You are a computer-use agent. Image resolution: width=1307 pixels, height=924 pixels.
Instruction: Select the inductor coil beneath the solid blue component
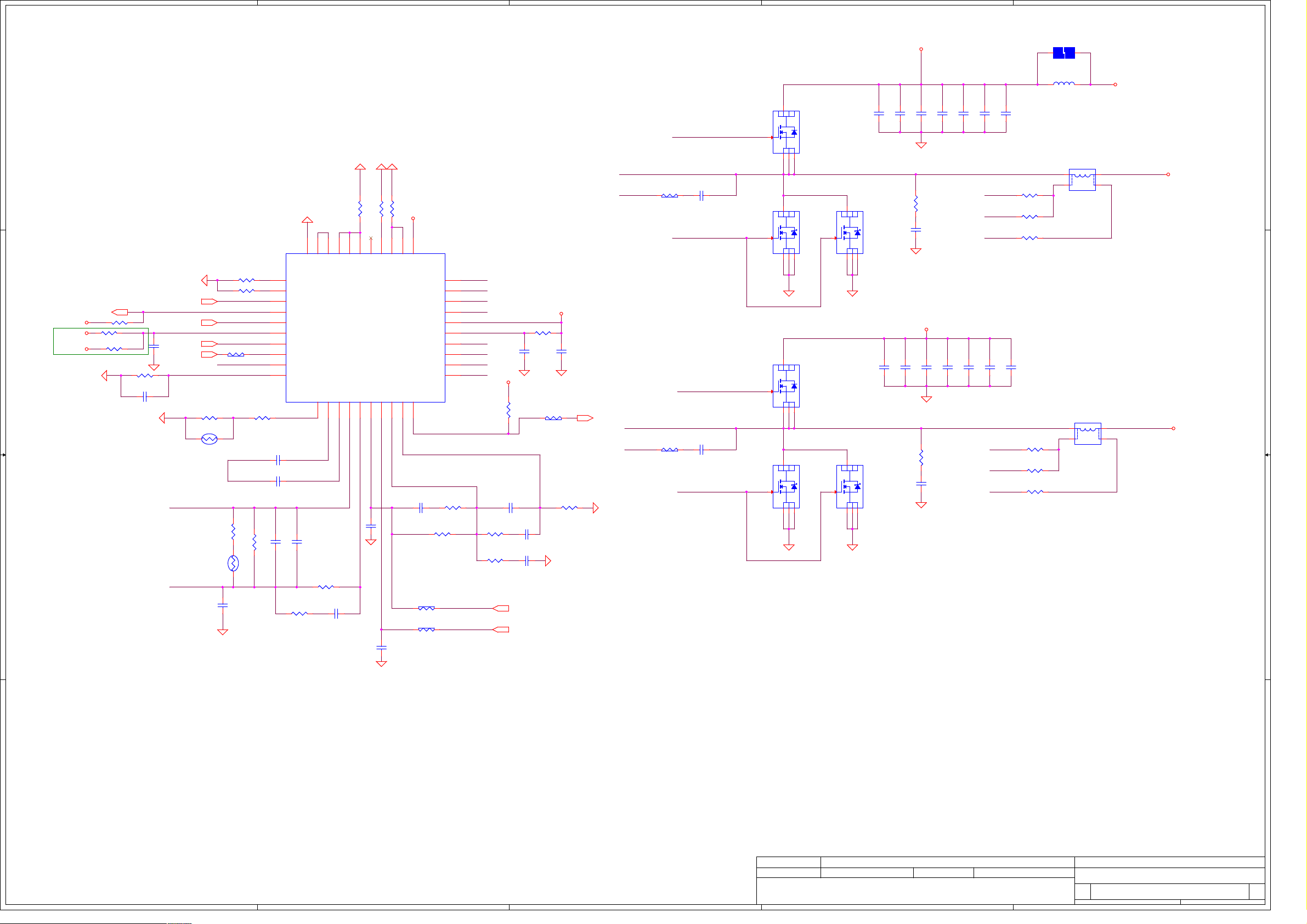click(1063, 83)
